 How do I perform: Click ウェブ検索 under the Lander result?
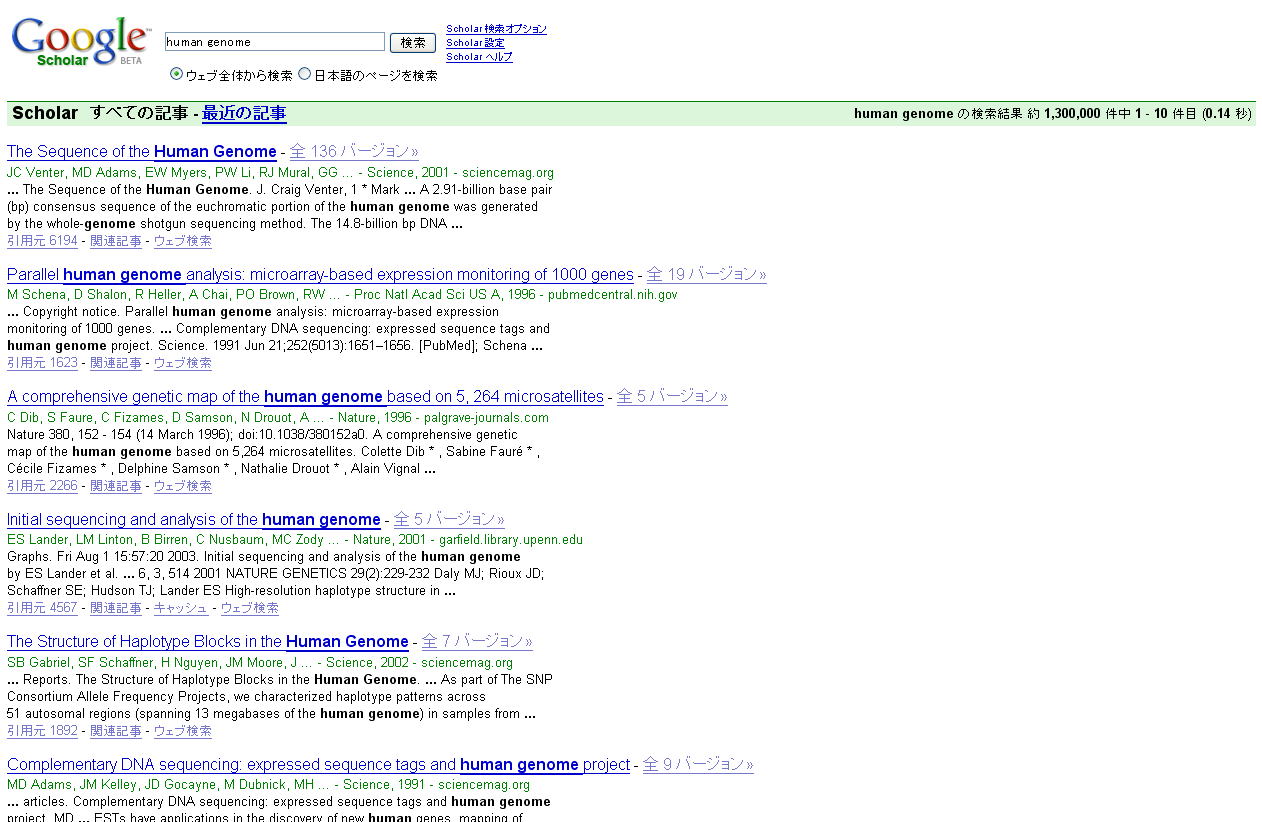pyautogui.click(x=250, y=608)
